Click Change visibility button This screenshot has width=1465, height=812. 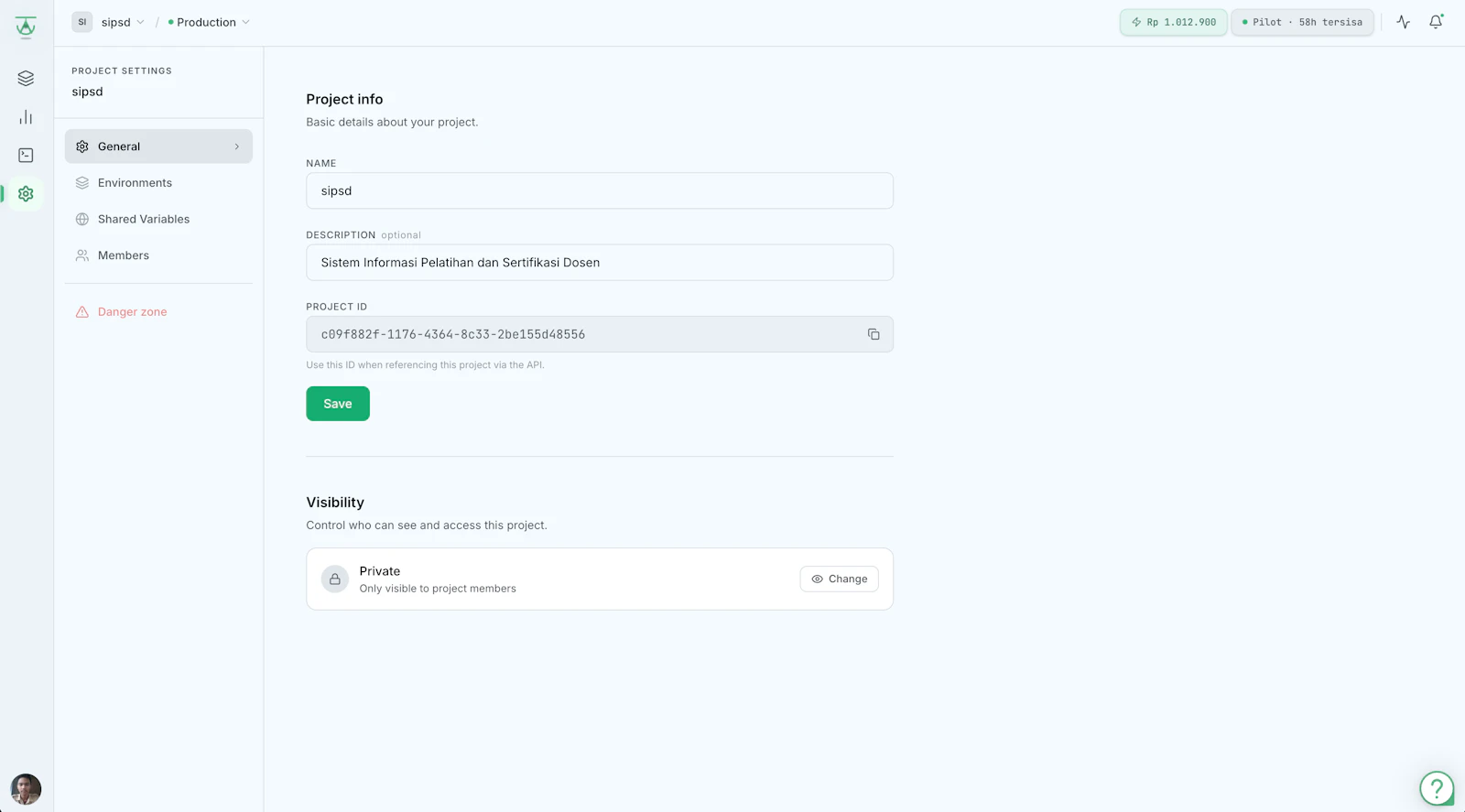pyautogui.click(x=839, y=579)
